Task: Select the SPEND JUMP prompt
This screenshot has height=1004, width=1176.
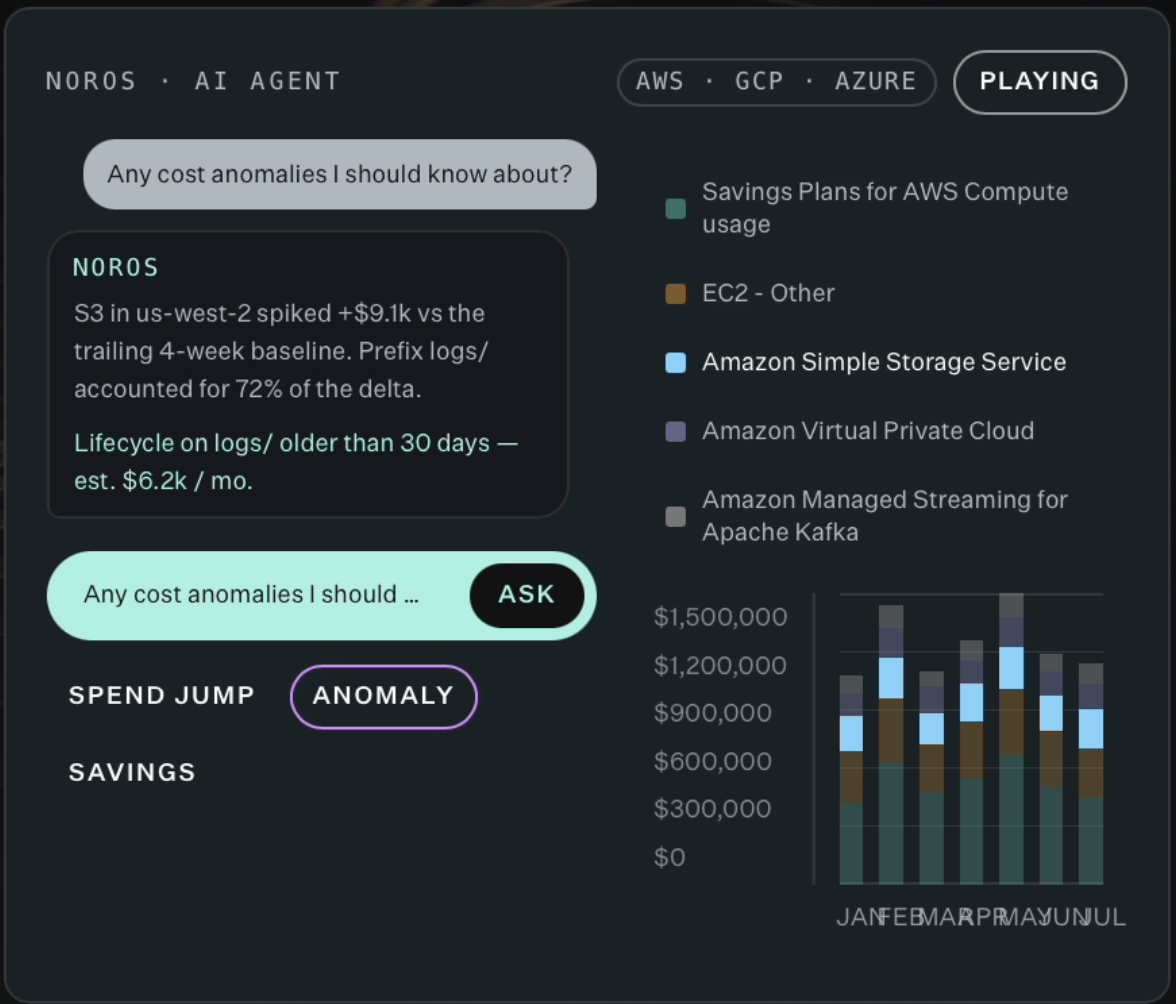Action: pos(162,696)
